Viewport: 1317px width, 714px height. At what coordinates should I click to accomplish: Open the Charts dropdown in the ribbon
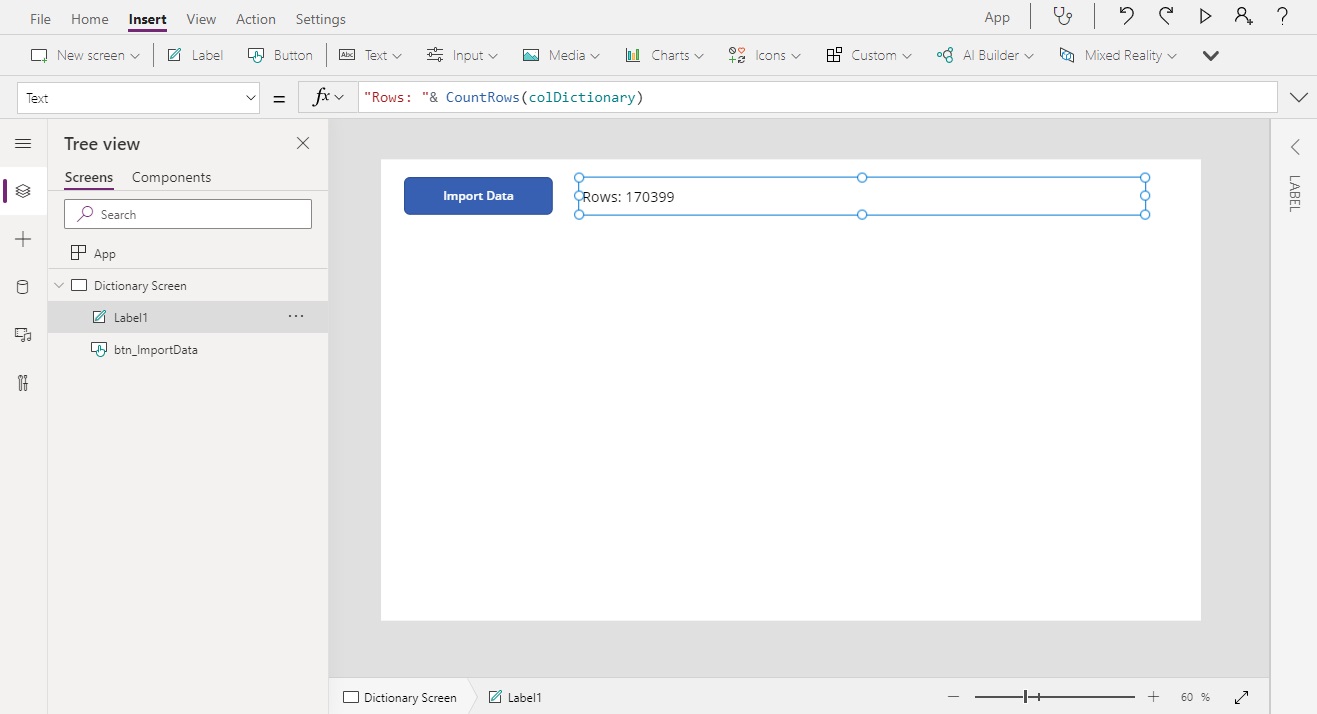[663, 55]
